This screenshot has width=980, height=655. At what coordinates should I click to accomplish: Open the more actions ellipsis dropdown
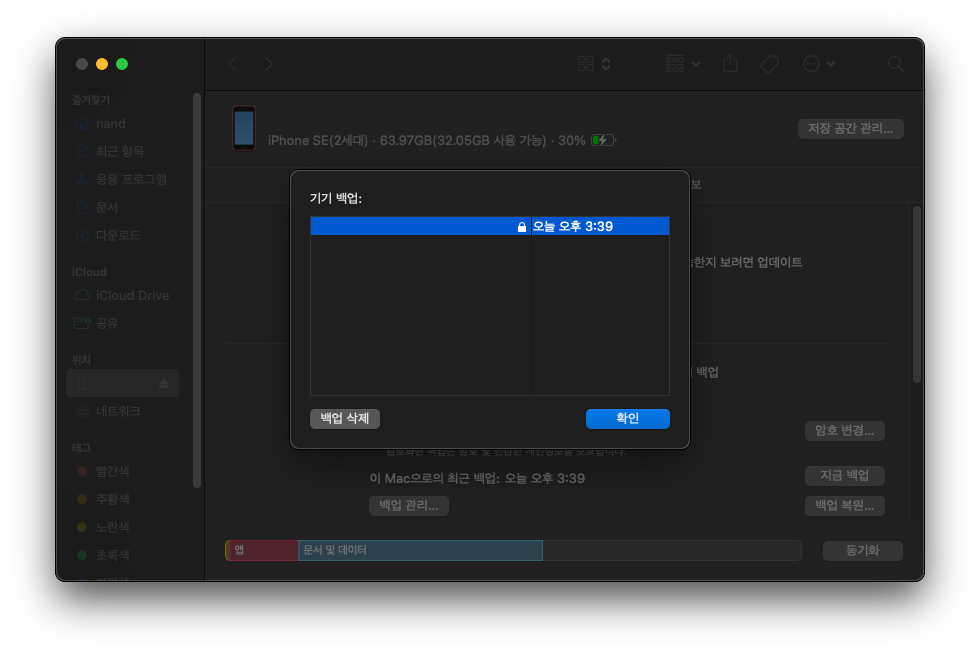[818, 64]
